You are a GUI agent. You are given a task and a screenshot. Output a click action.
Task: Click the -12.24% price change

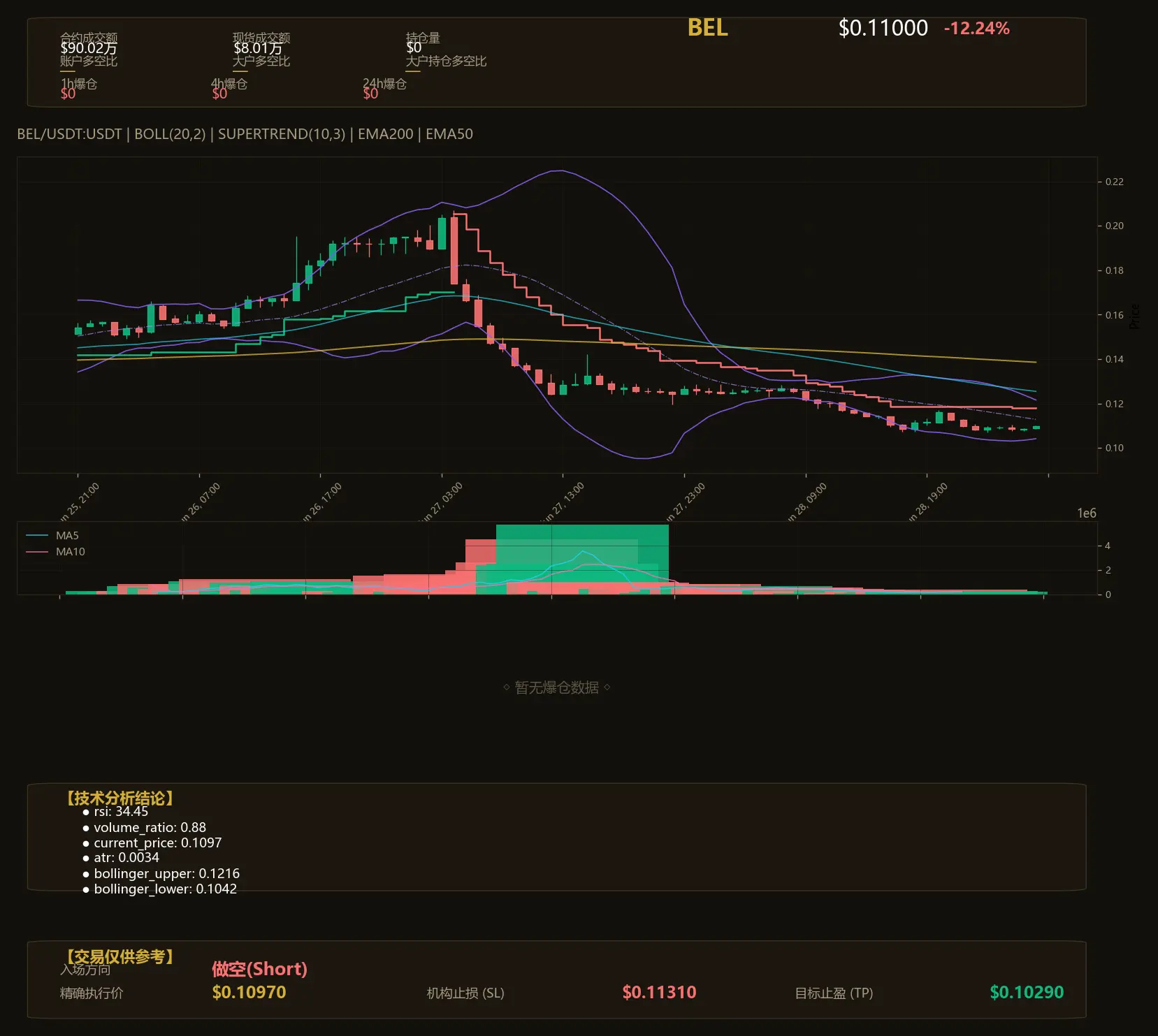coord(976,29)
